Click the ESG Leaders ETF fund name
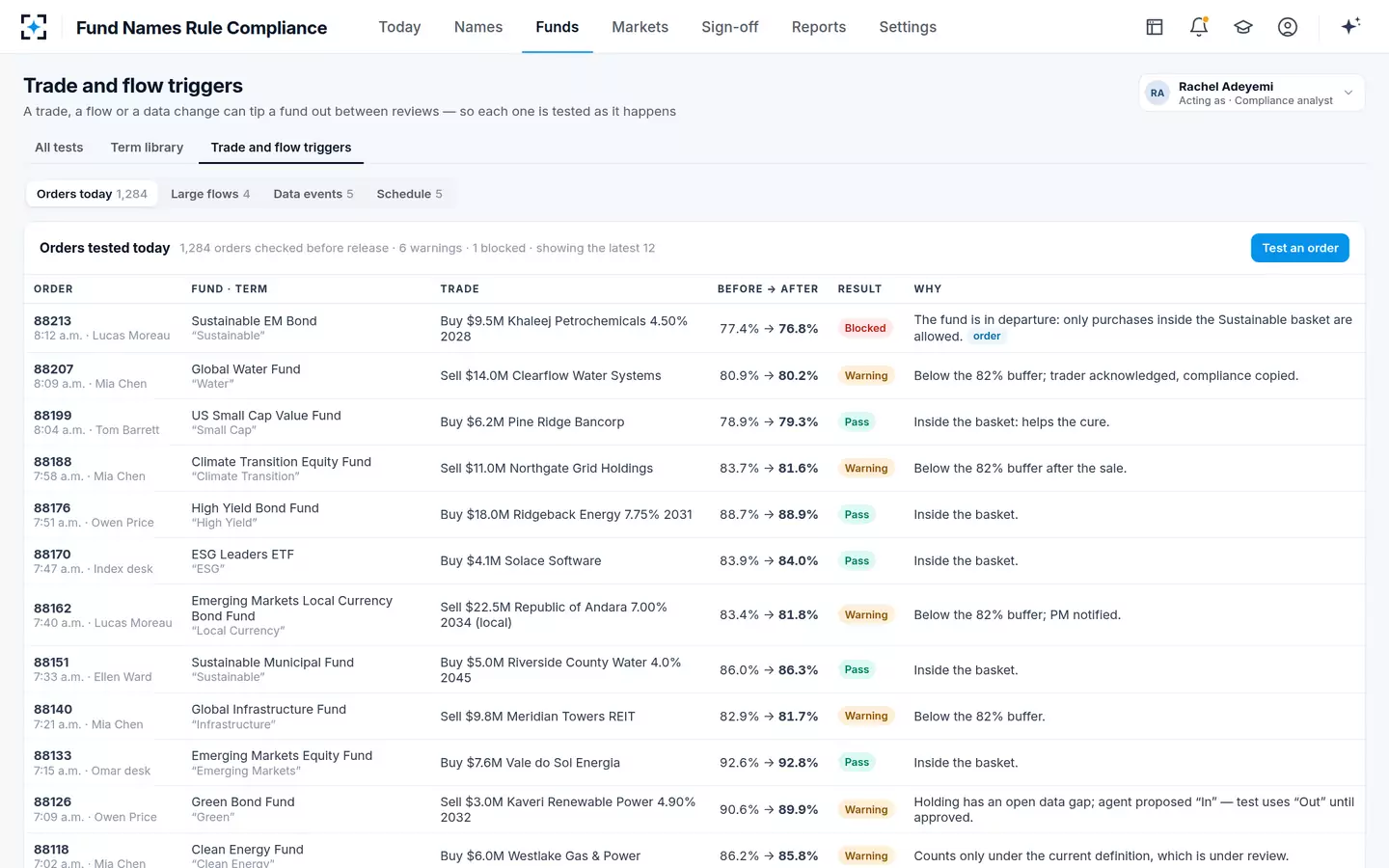This screenshot has width=1389, height=868. coord(242,555)
